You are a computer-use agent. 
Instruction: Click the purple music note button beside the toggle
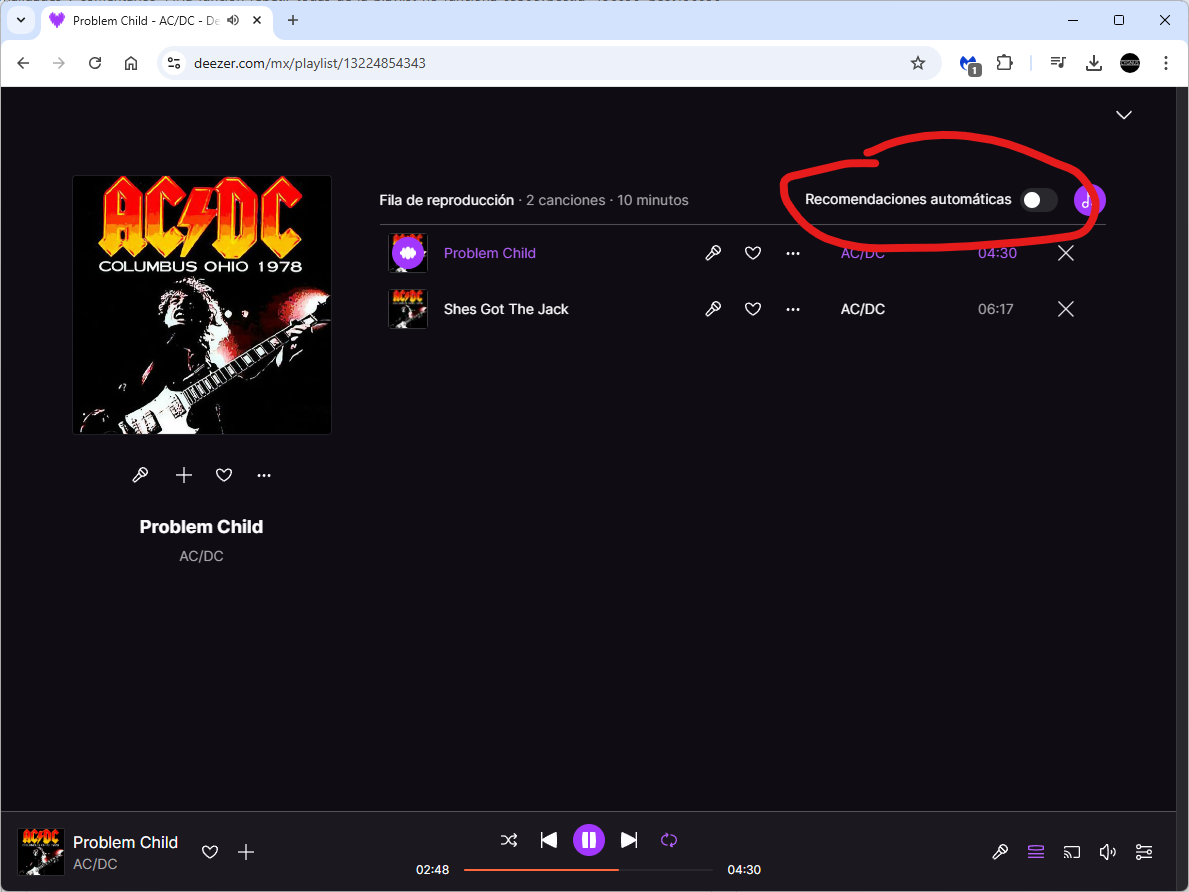(1089, 200)
